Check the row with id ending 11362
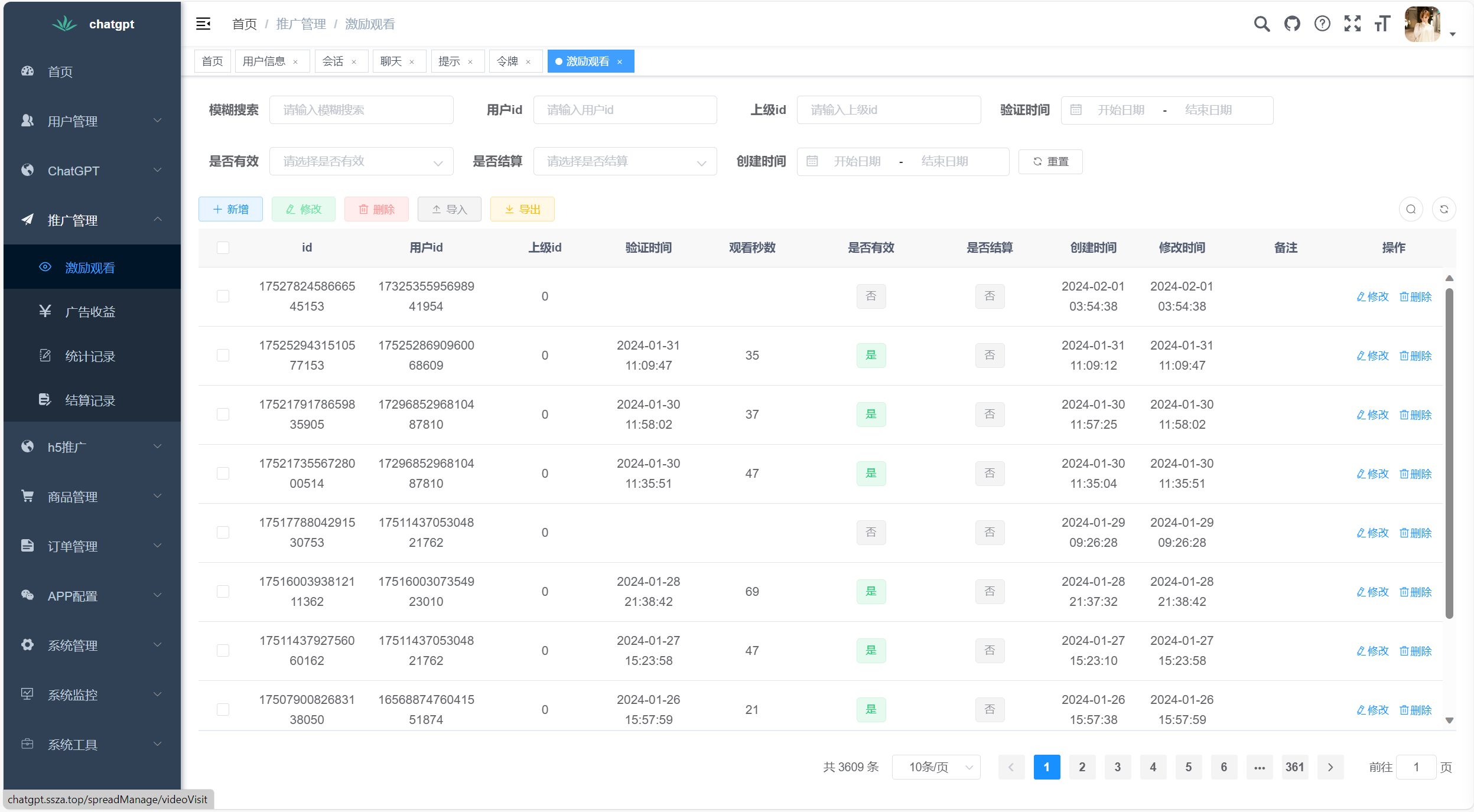1474x812 pixels. point(223,591)
